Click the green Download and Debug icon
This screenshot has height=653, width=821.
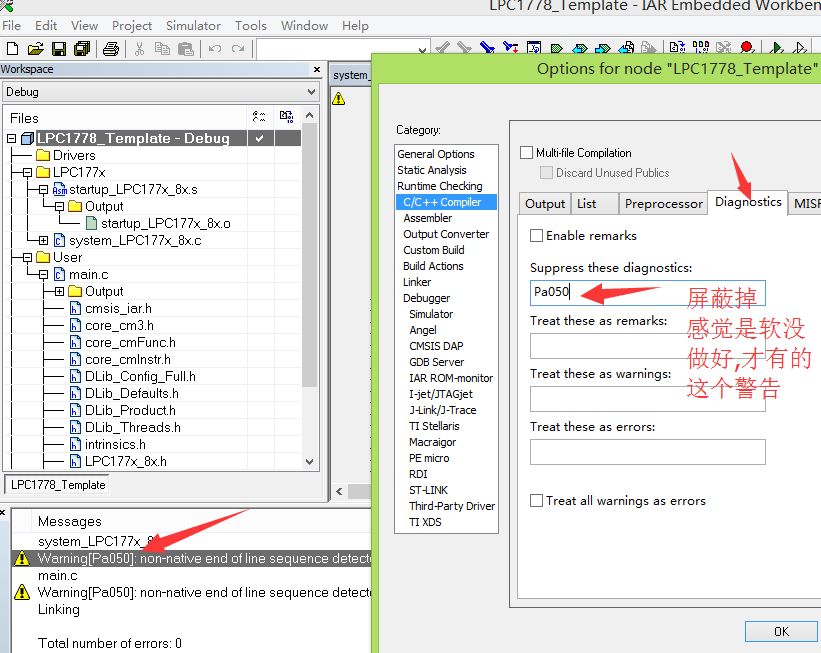(x=777, y=48)
